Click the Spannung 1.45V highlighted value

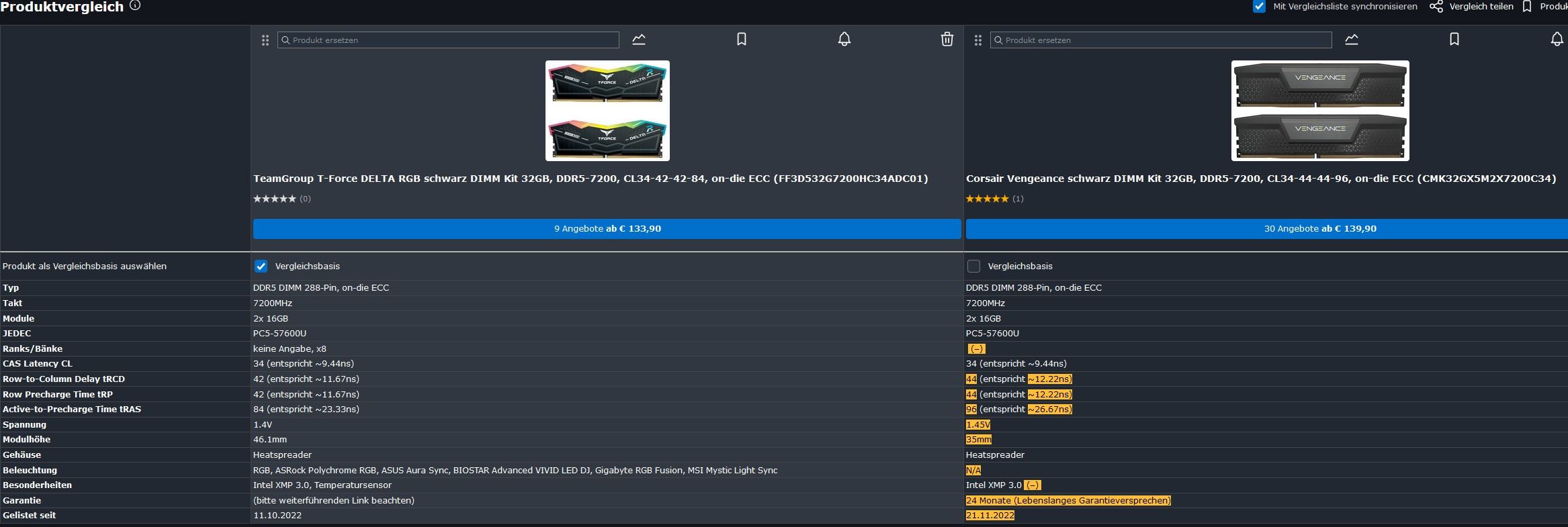tap(978, 425)
